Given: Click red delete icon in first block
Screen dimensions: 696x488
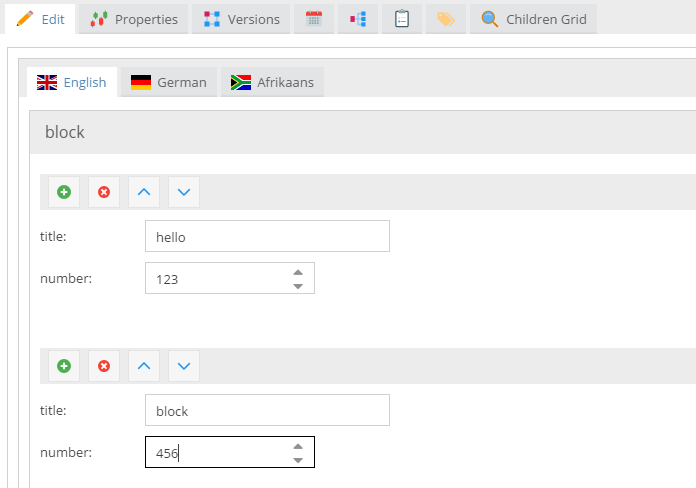Looking at the screenshot, I should point(104,192).
